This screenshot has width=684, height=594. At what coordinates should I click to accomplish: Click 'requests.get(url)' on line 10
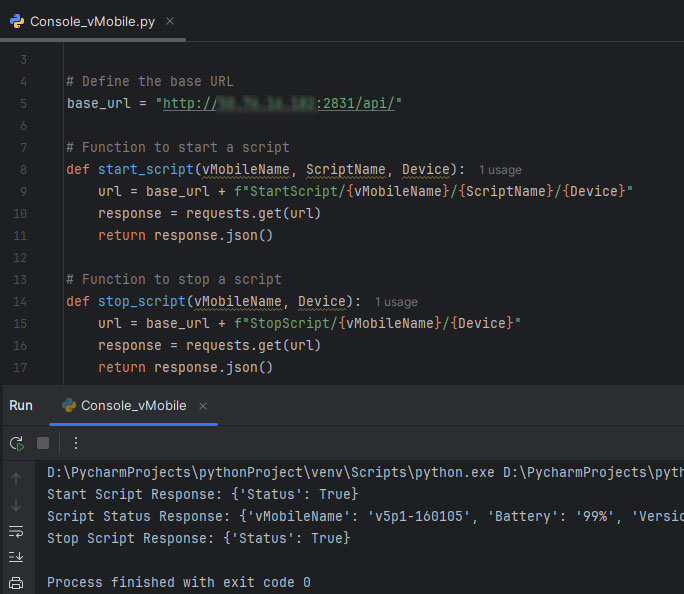[x=253, y=213]
